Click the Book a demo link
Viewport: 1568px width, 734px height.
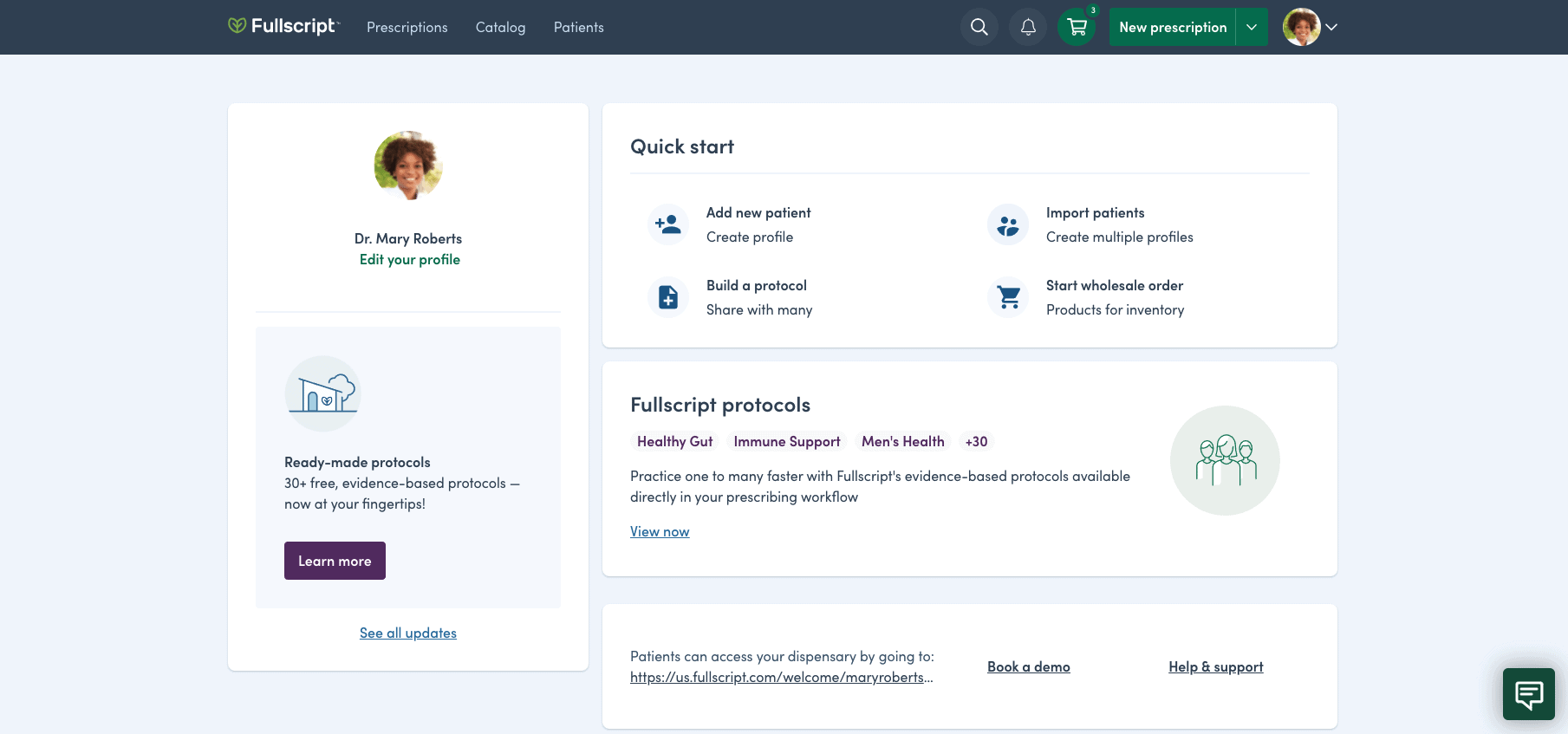[1029, 666]
